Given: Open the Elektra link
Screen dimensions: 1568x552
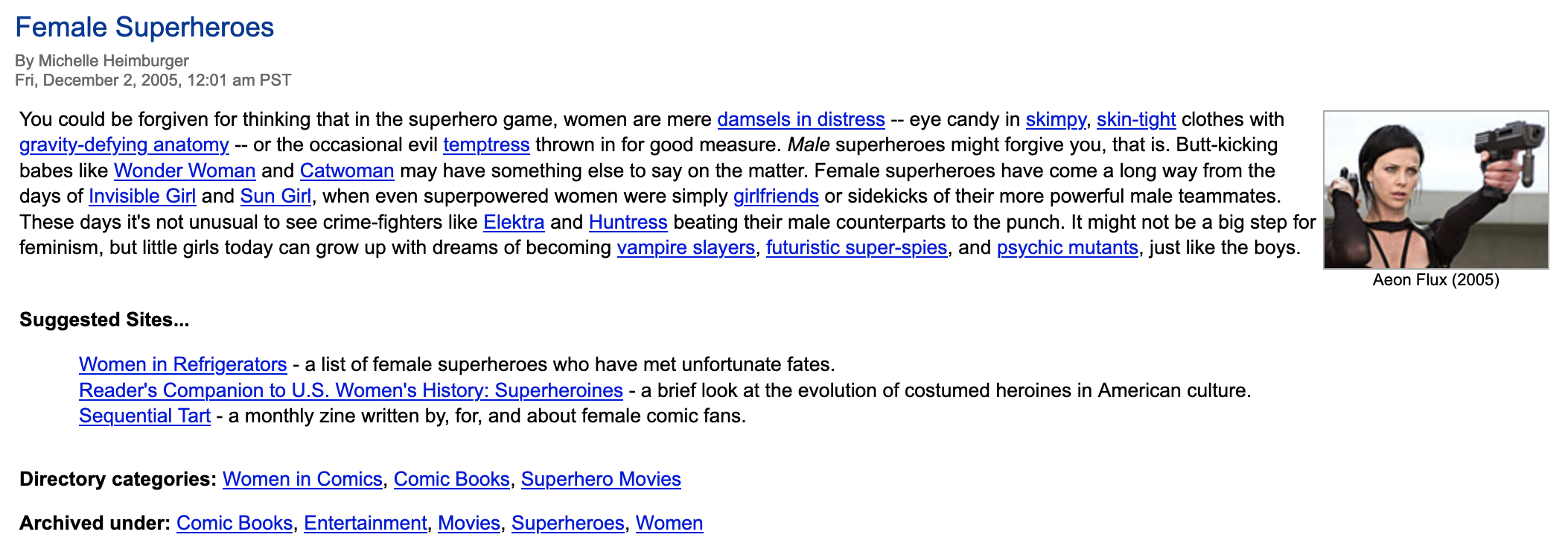Looking at the screenshot, I should click(x=514, y=222).
